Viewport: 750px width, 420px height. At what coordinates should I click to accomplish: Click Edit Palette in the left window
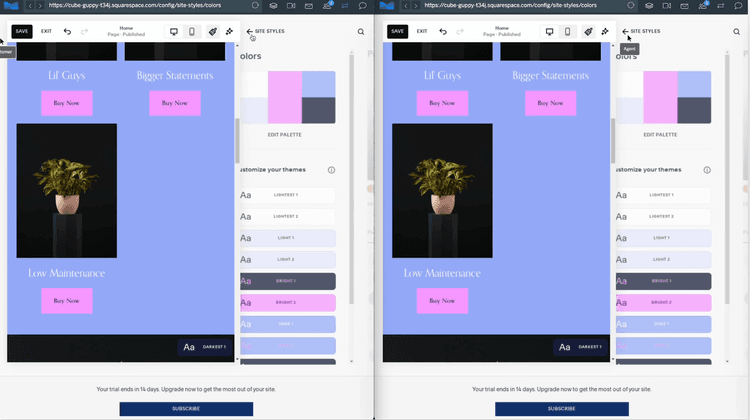[x=284, y=134]
